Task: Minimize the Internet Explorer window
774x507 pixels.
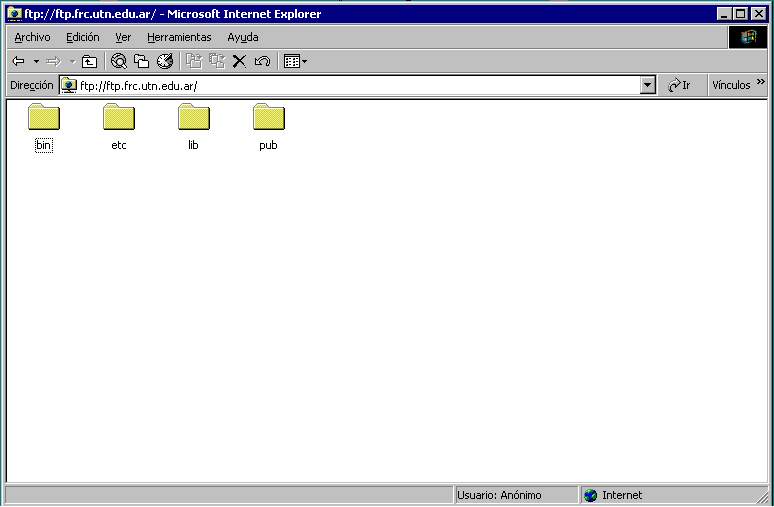Action: pyautogui.click(x=724, y=14)
